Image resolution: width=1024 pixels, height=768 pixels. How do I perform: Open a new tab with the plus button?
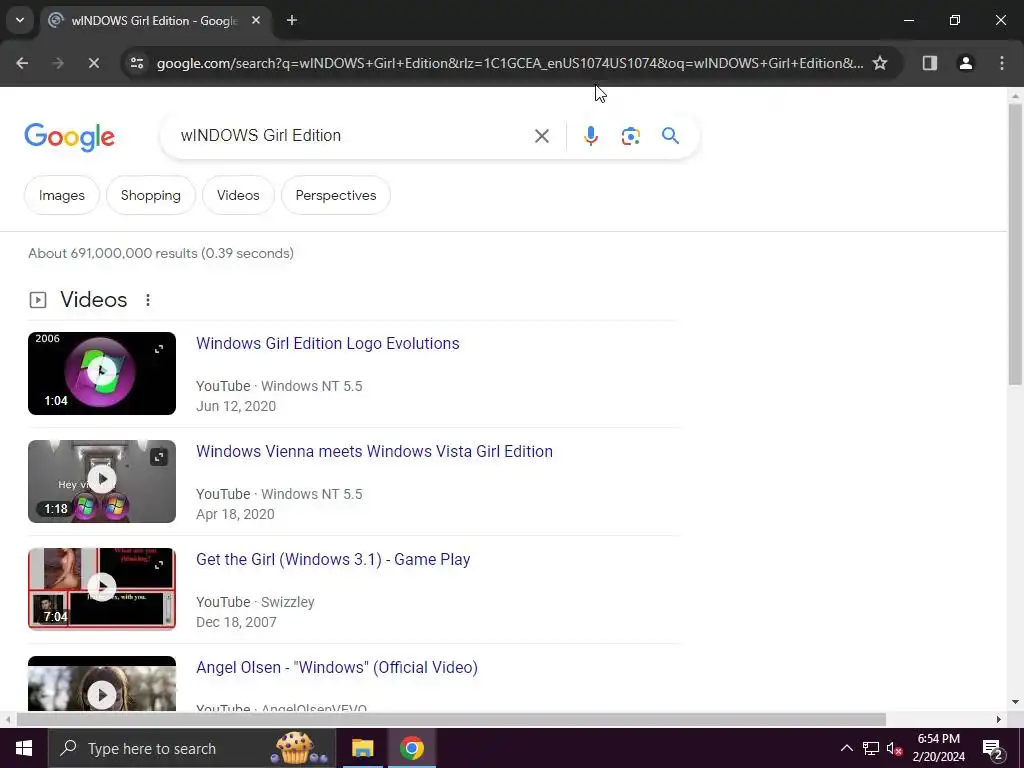tap(292, 20)
